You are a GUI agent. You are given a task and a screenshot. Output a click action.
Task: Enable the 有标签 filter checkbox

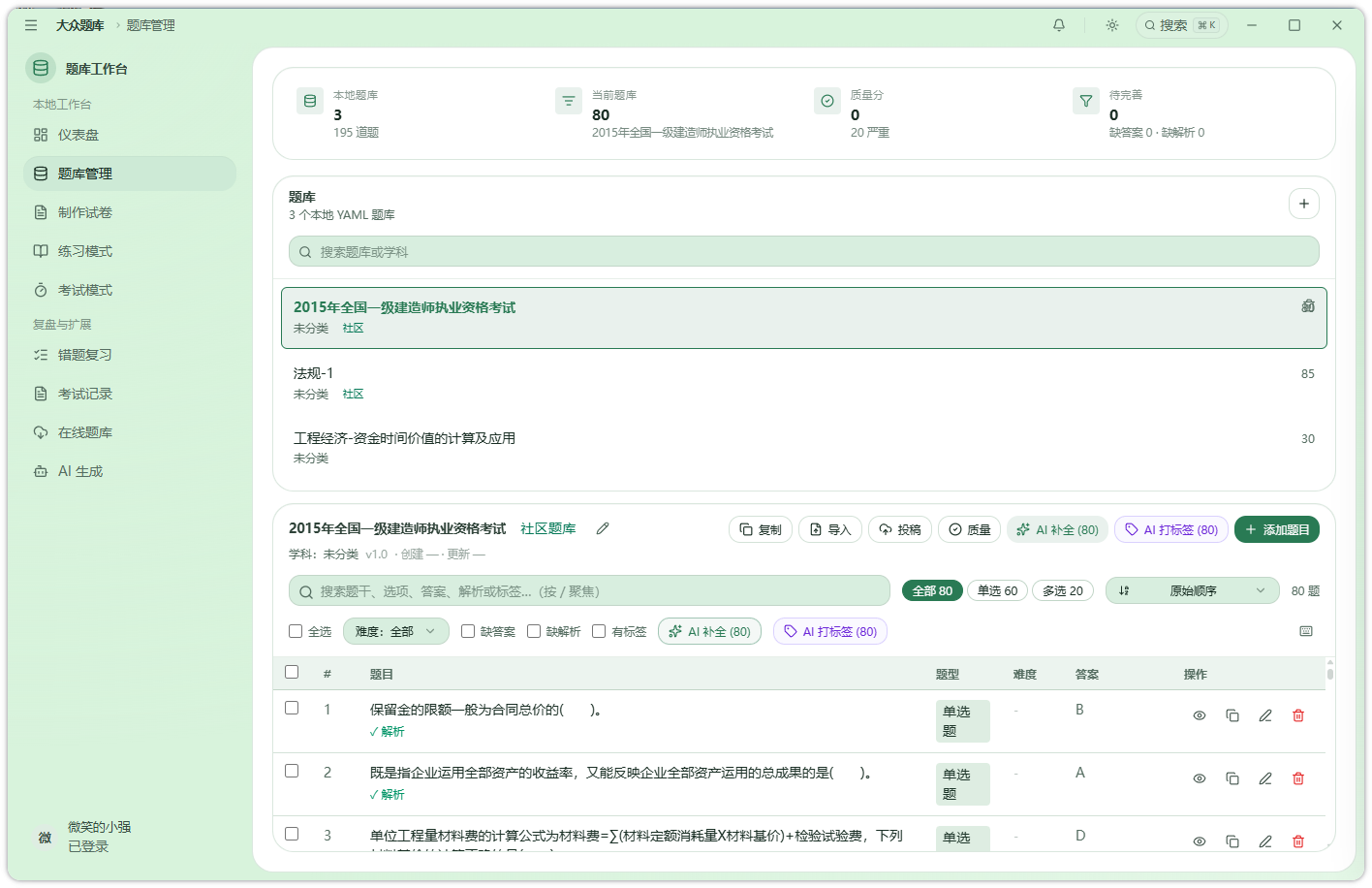[x=599, y=631]
